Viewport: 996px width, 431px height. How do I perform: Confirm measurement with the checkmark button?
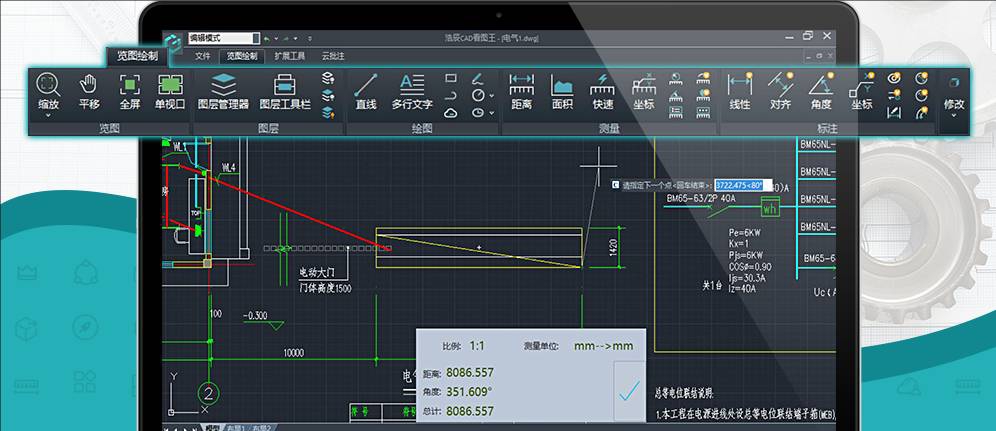pos(629,391)
